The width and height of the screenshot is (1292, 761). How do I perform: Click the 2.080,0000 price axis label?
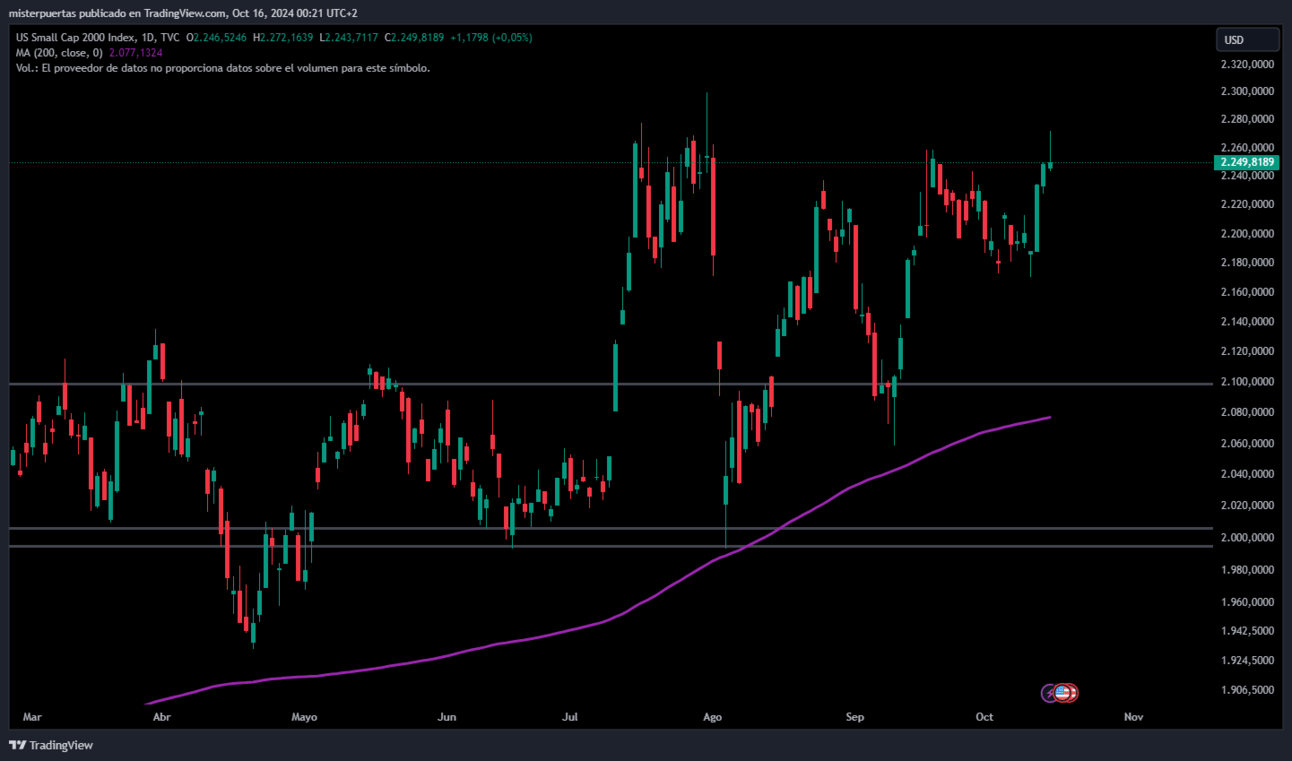pos(1247,412)
